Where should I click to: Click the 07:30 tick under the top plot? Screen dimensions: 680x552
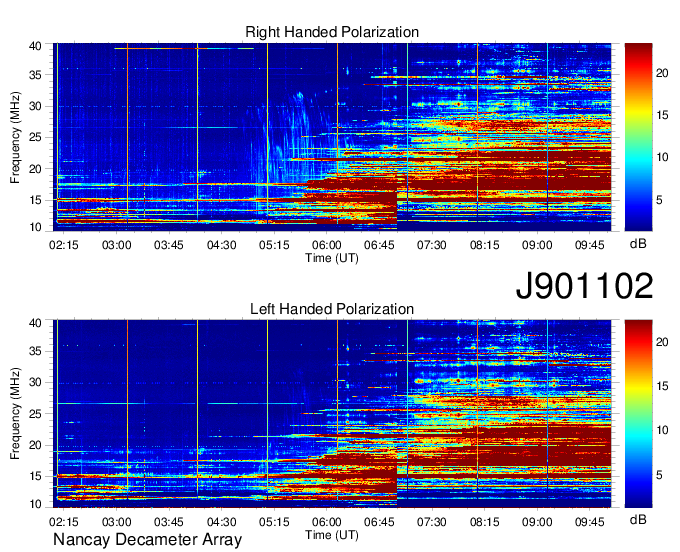(x=432, y=245)
